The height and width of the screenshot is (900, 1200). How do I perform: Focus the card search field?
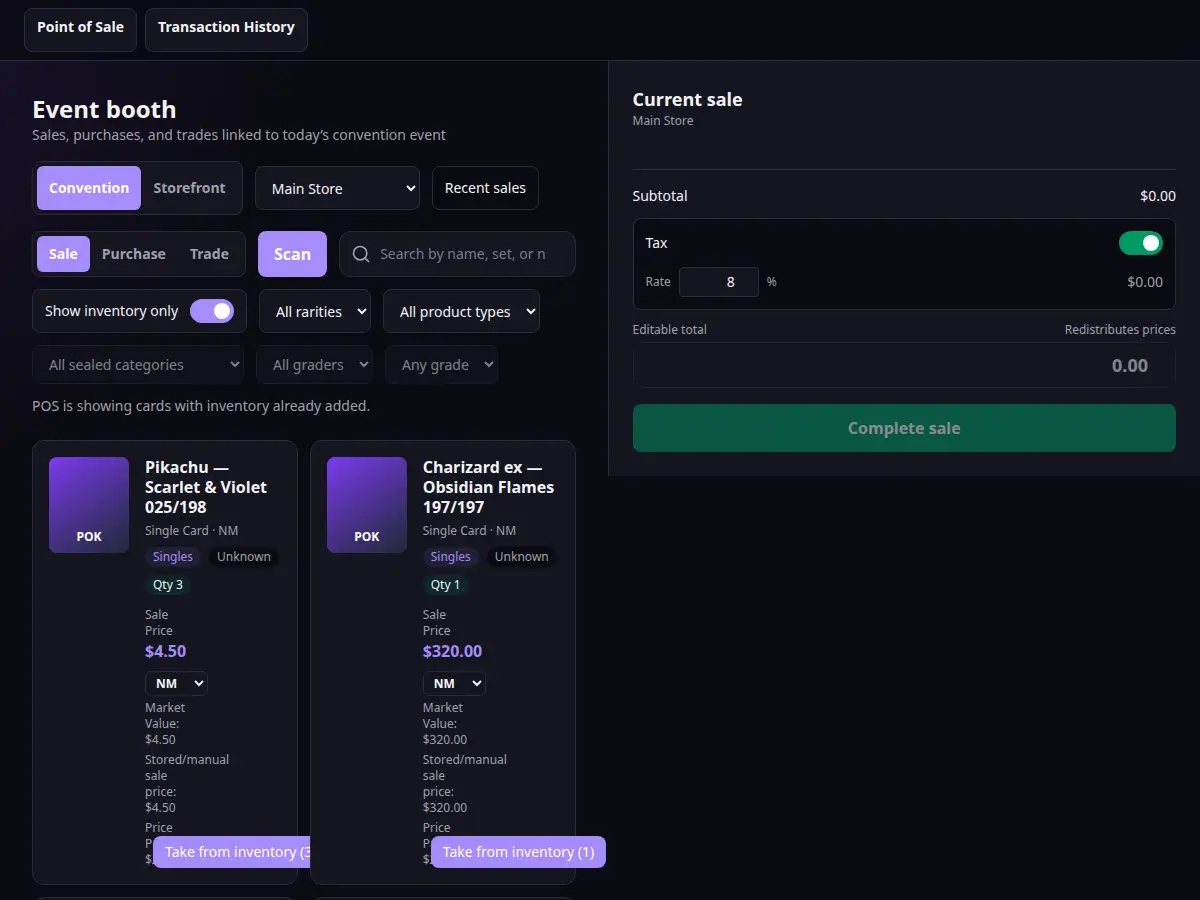pos(457,254)
